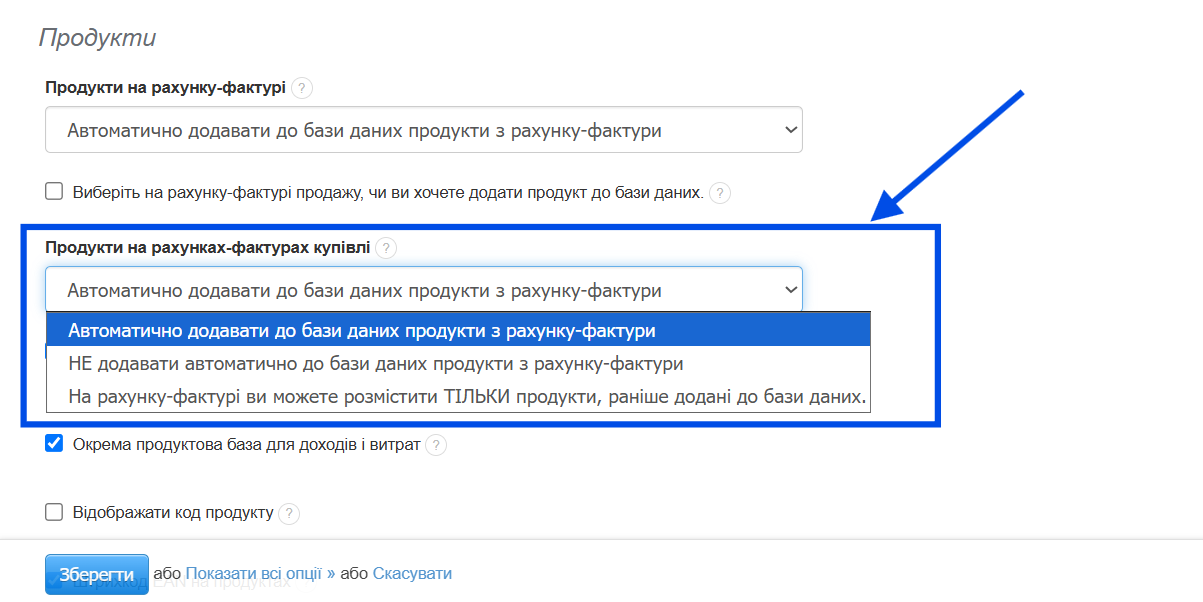Click question mark beside 'Відображати код продукту'
The image size is (1203, 602).
coord(289,513)
